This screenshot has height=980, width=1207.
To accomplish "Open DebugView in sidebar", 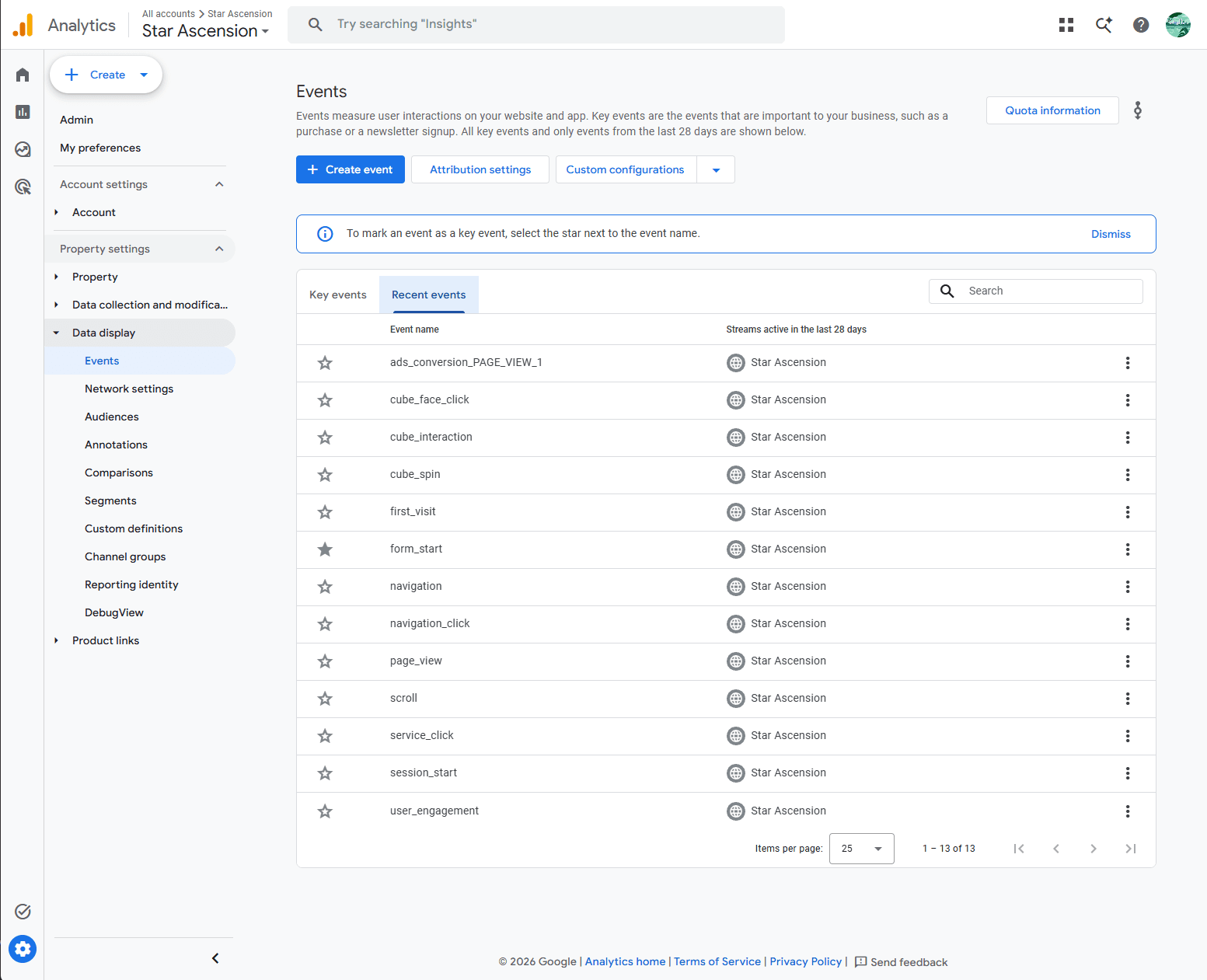I will pos(114,612).
